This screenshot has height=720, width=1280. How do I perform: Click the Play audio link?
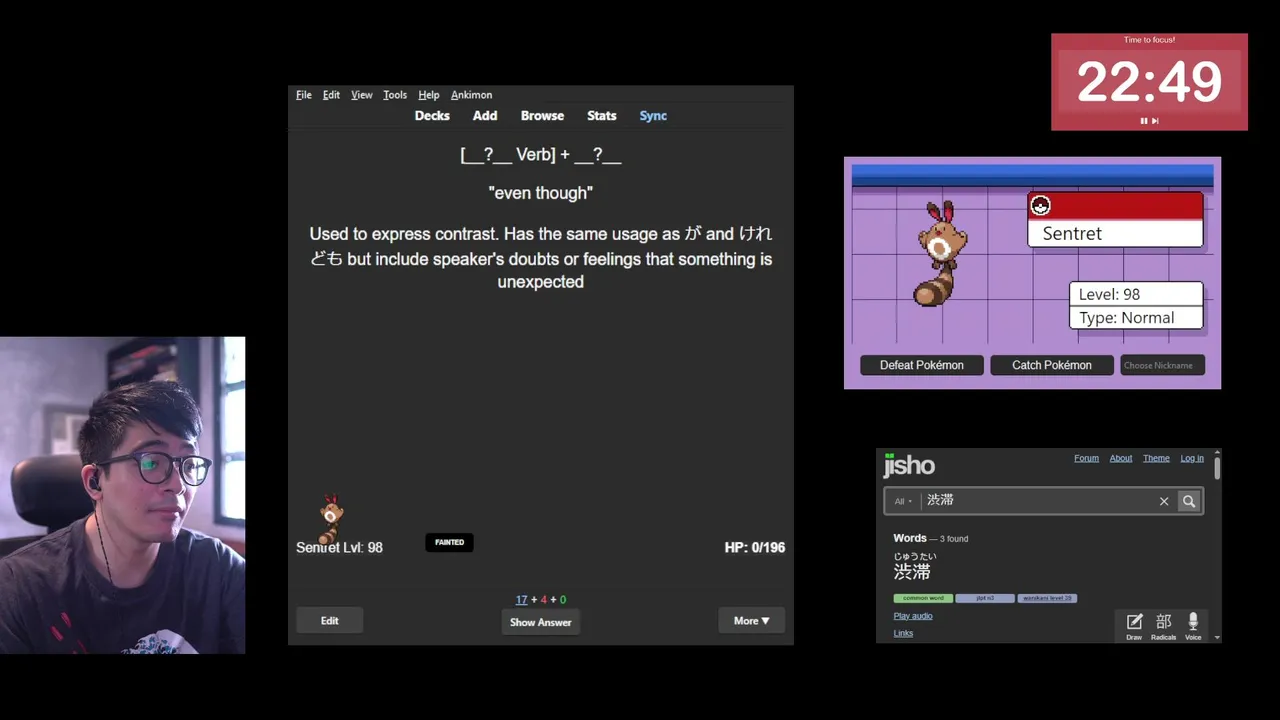click(913, 616)
